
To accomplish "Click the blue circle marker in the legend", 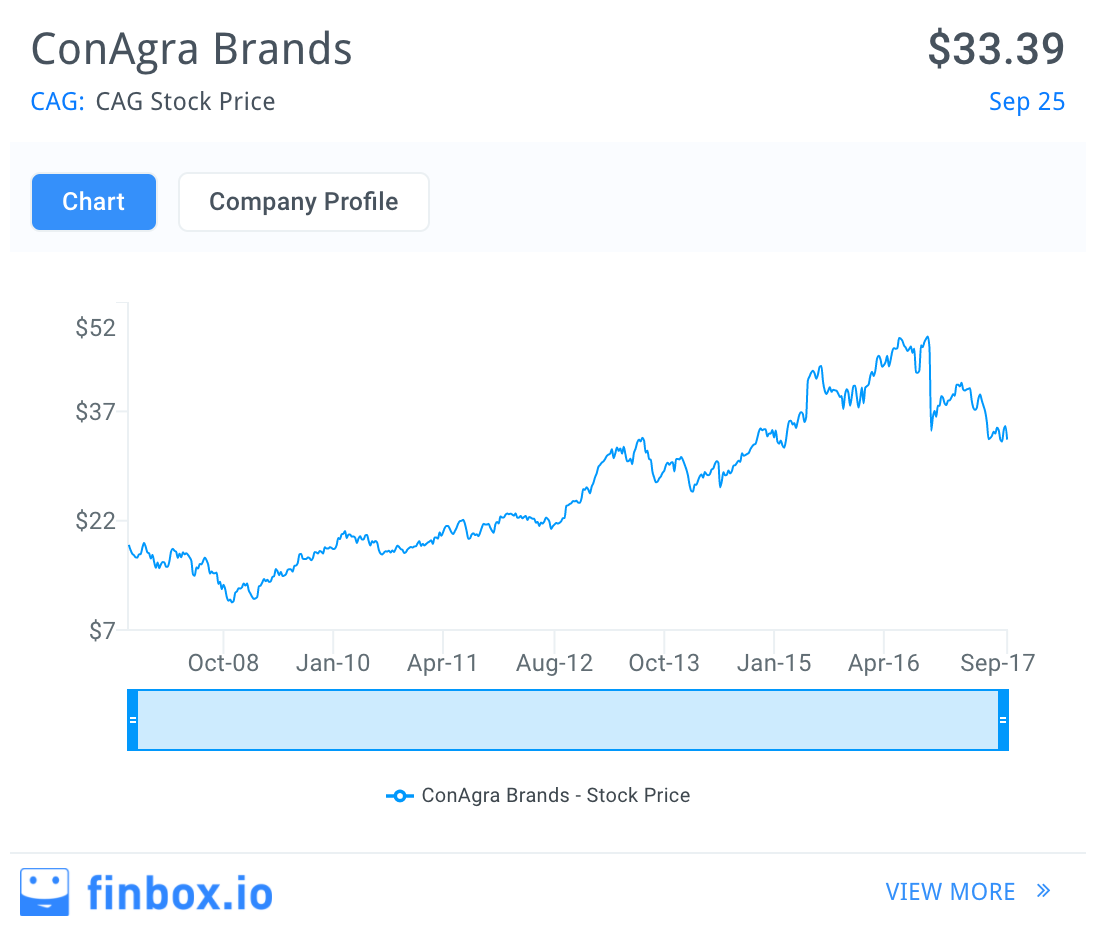I will point(400,795).
